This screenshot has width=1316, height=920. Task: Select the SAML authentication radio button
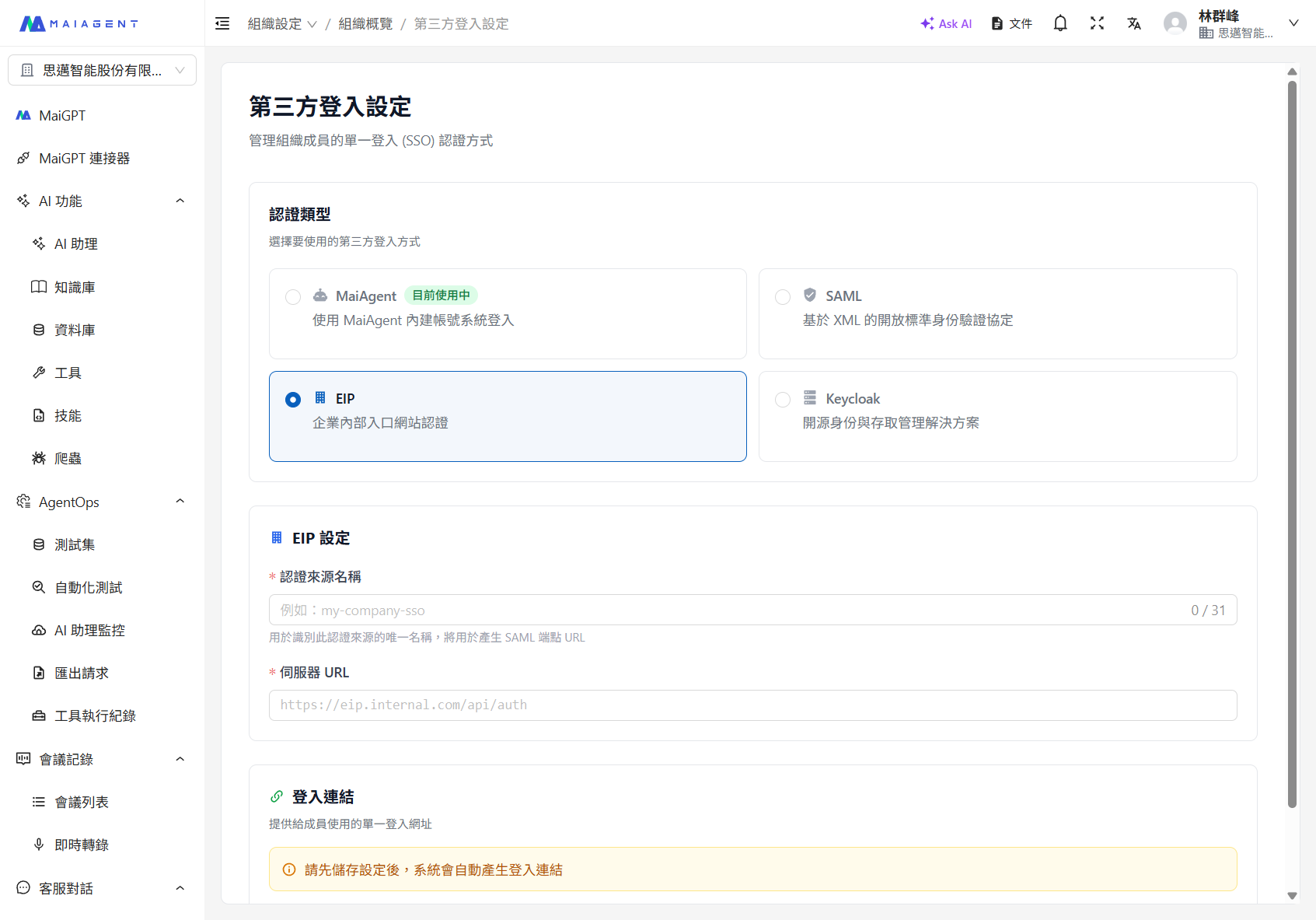coord(783,297)
